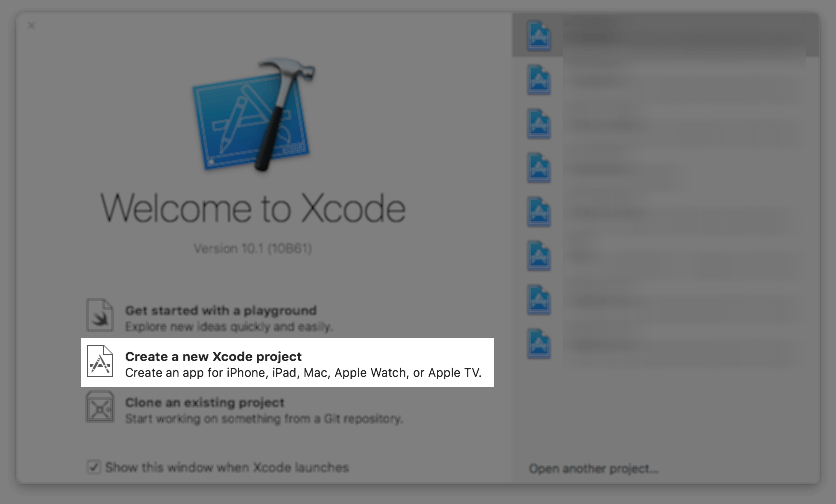
Task: Click the Swift playground icon
Action: click(x=100, y=316)
